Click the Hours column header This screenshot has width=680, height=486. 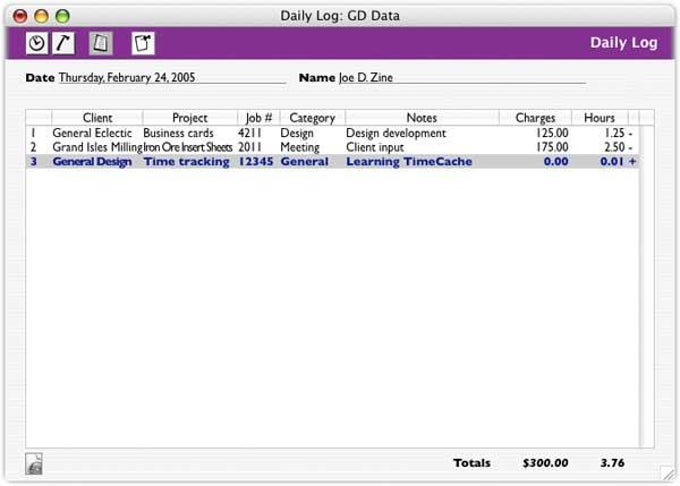(599, 118)
